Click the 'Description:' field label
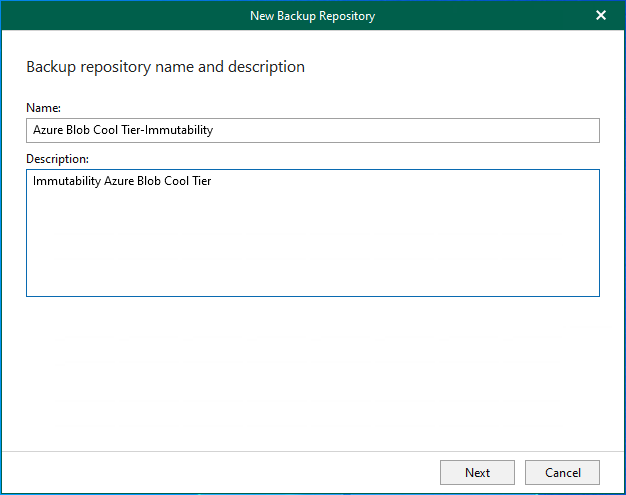 coord(57,158)
